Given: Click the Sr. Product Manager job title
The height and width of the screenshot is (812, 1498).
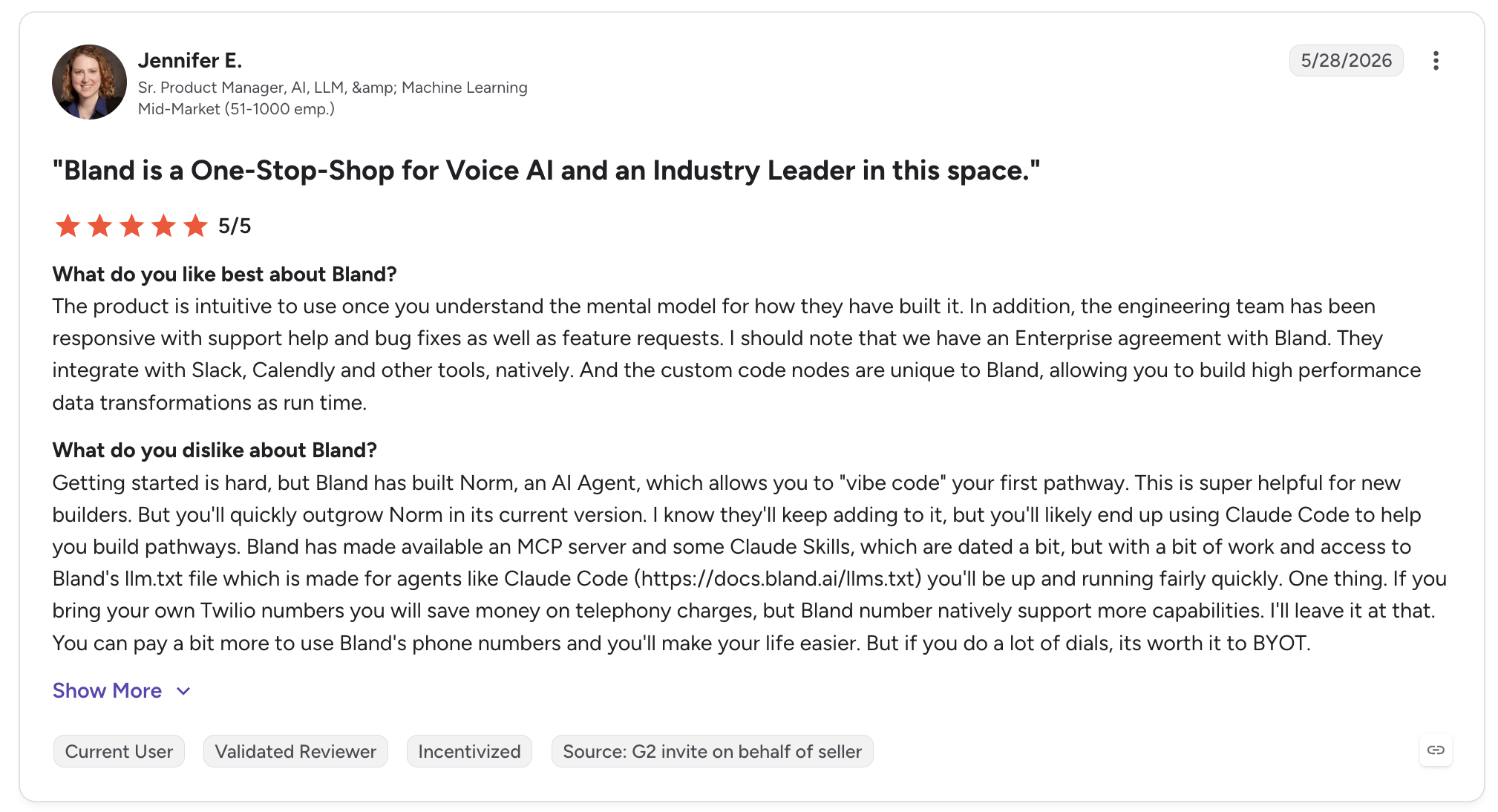Looking at the screenshot, I should pyautogui.click(x=333, y=88).
